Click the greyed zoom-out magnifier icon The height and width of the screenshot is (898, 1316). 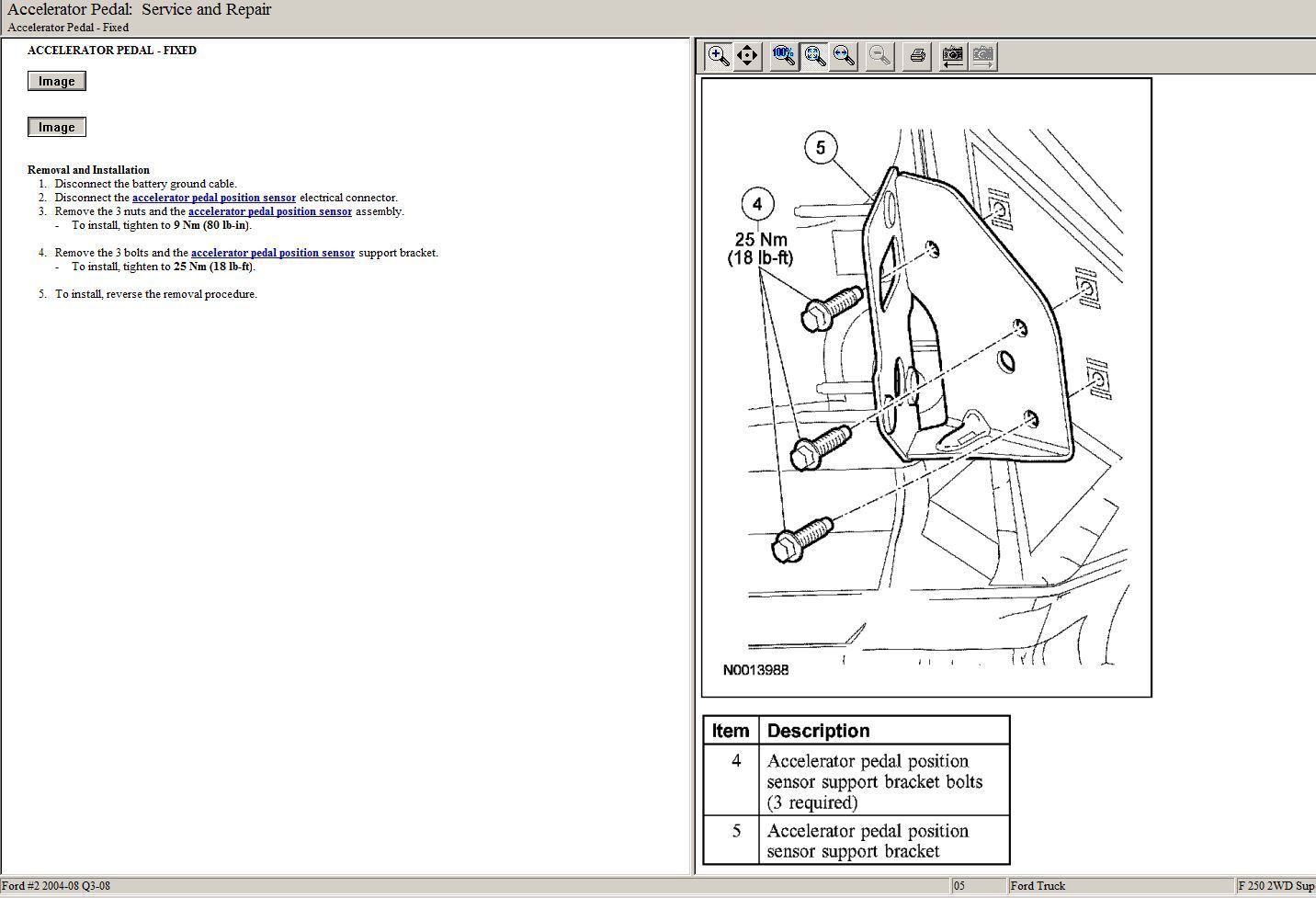click(x=879, y=56)
